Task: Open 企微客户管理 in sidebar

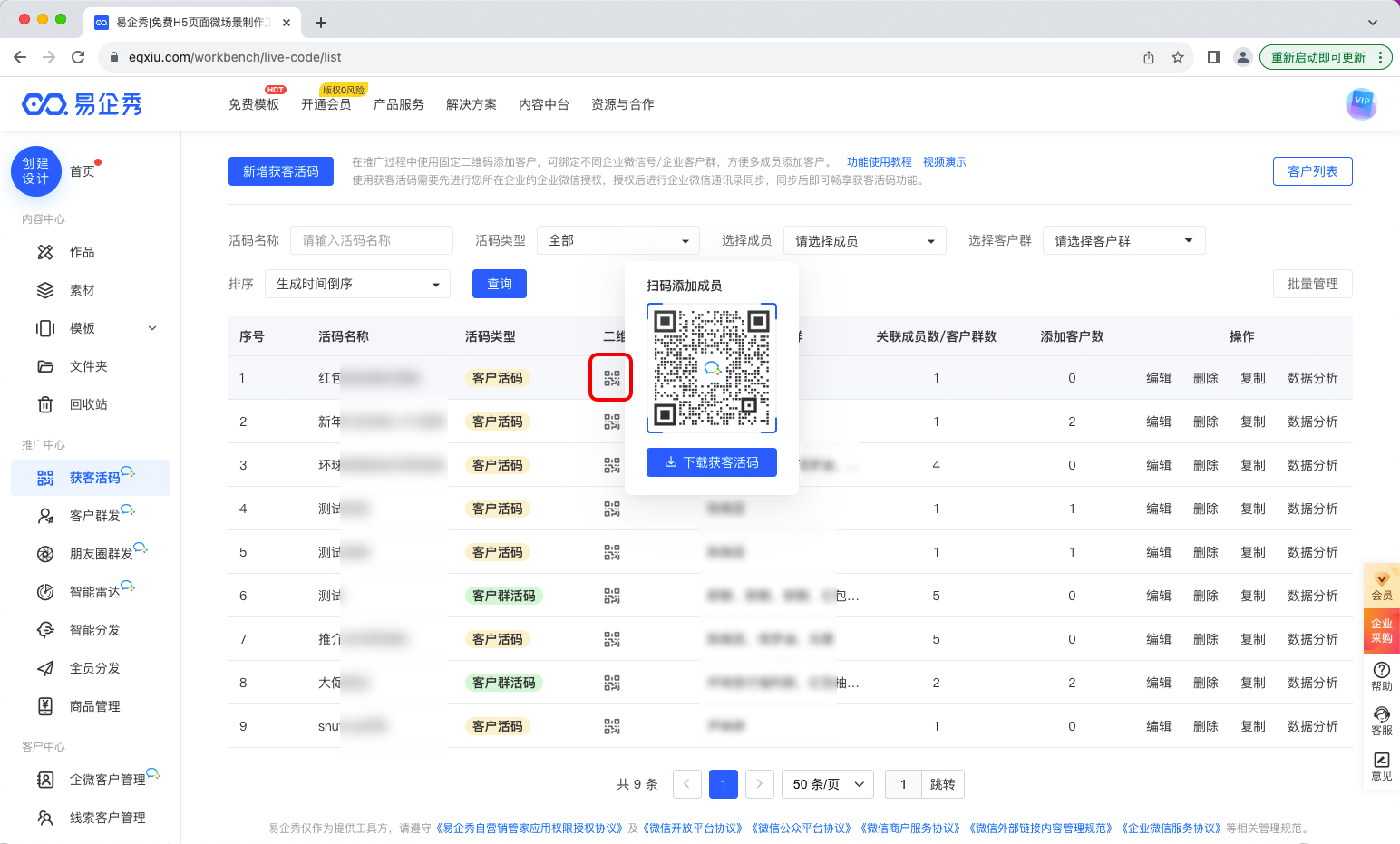Action: (x=107, y=780)
